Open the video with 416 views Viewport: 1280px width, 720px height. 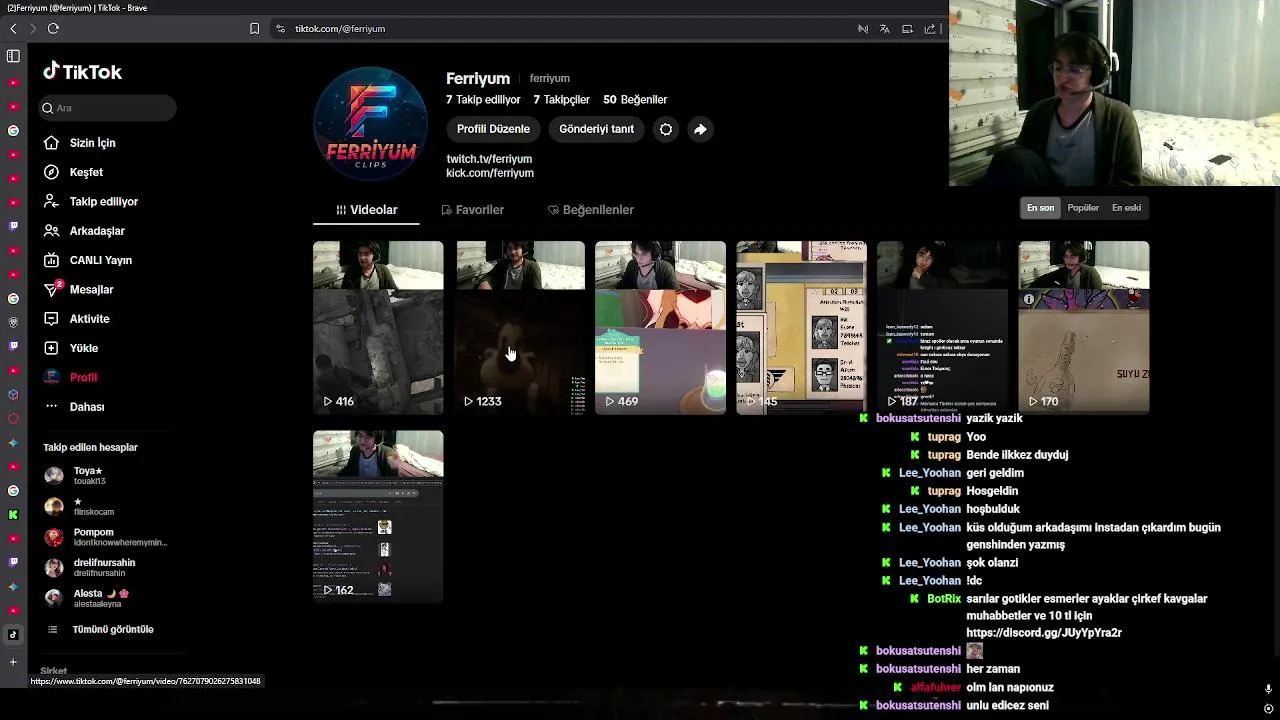tap(378, 327)
